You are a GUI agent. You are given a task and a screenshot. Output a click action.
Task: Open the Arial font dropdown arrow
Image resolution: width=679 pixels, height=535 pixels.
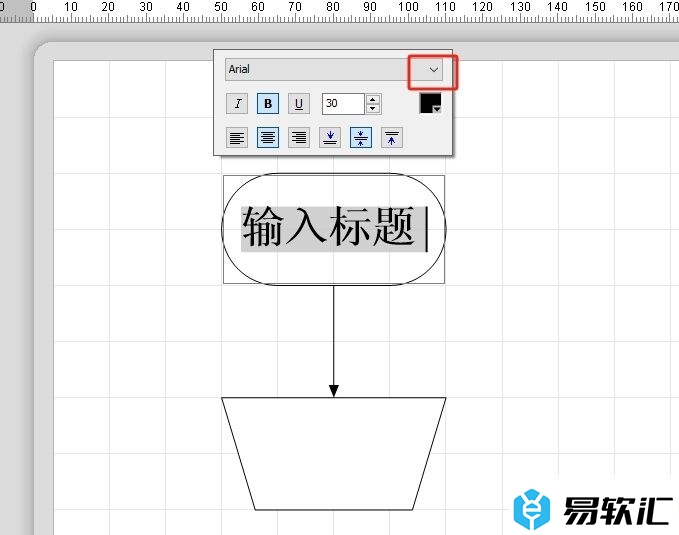pos(433,70)
